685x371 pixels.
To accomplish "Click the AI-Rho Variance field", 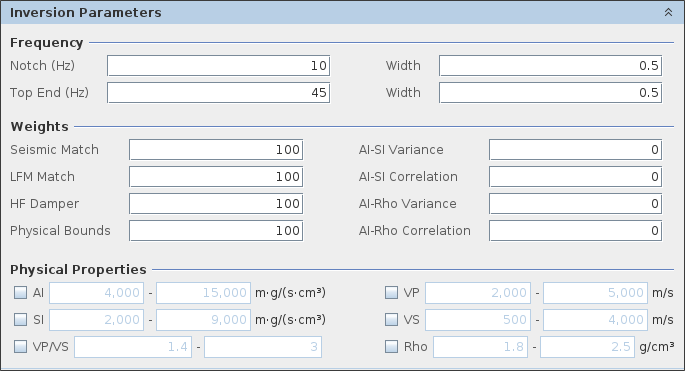I will 575,204.
